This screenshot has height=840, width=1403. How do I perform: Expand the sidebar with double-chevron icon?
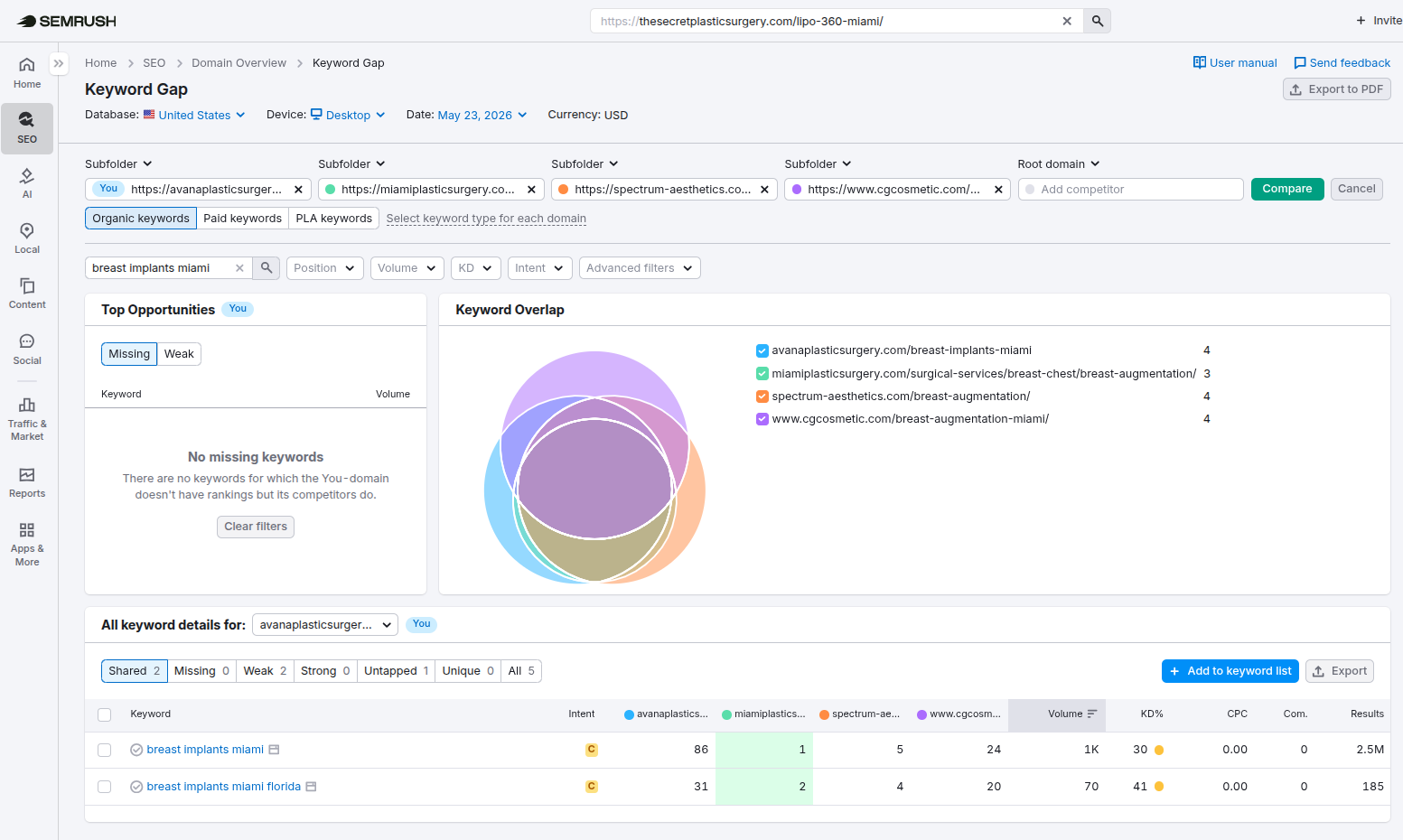click(x=59, y=63)
